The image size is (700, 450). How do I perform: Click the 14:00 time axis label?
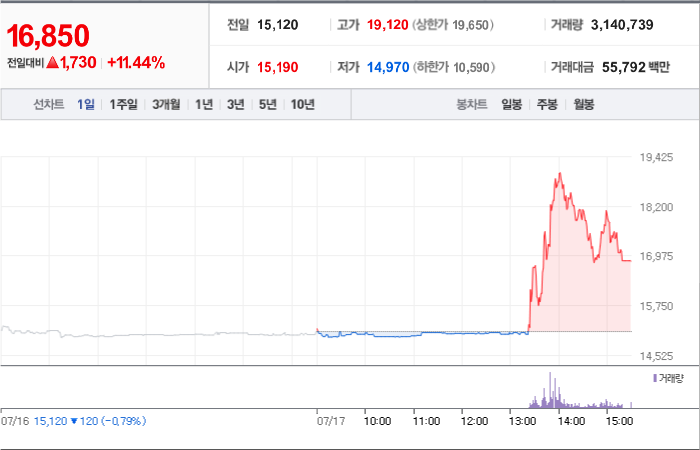tap(572, 421)
